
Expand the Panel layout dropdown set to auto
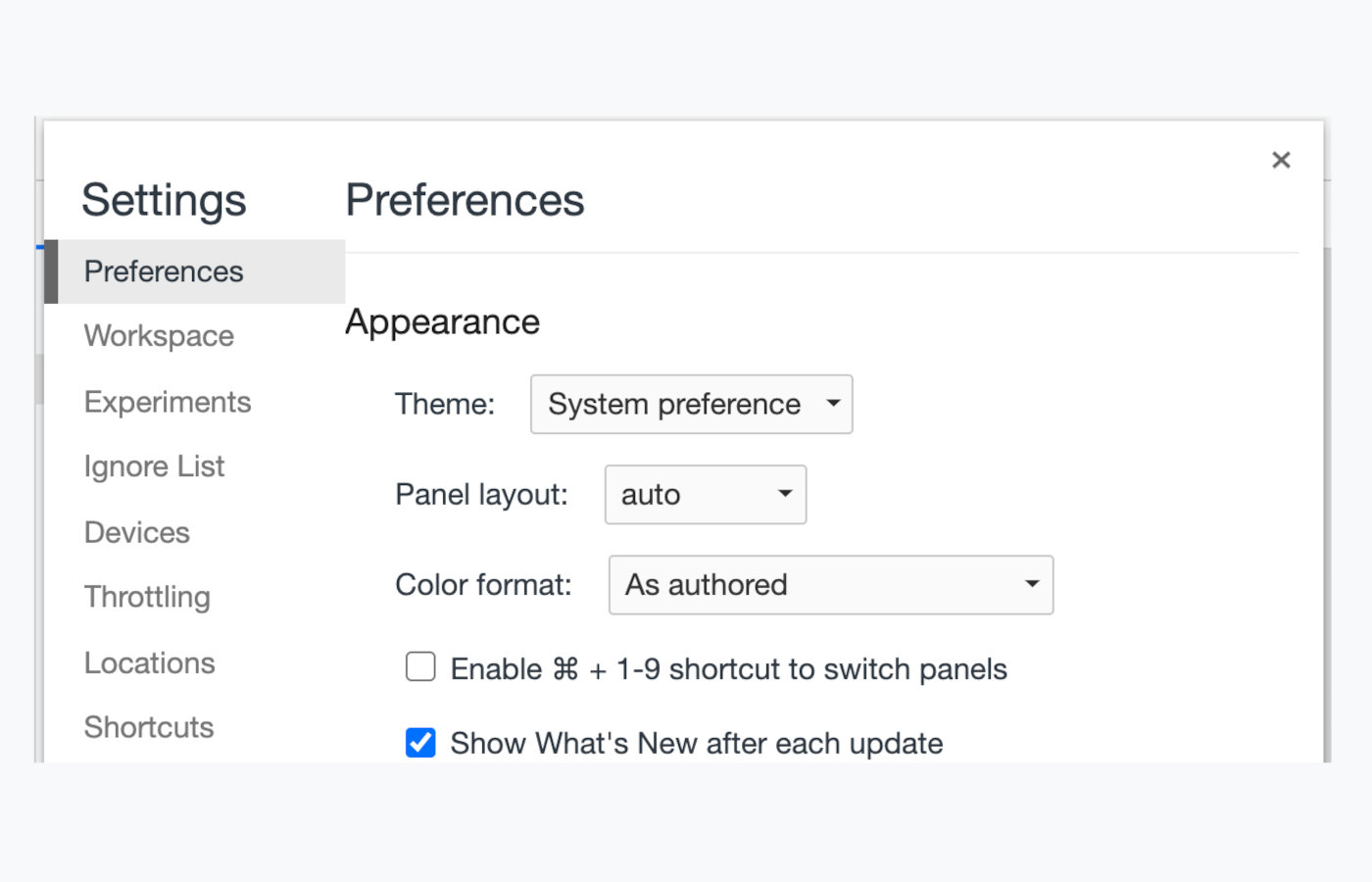point(706,494)
